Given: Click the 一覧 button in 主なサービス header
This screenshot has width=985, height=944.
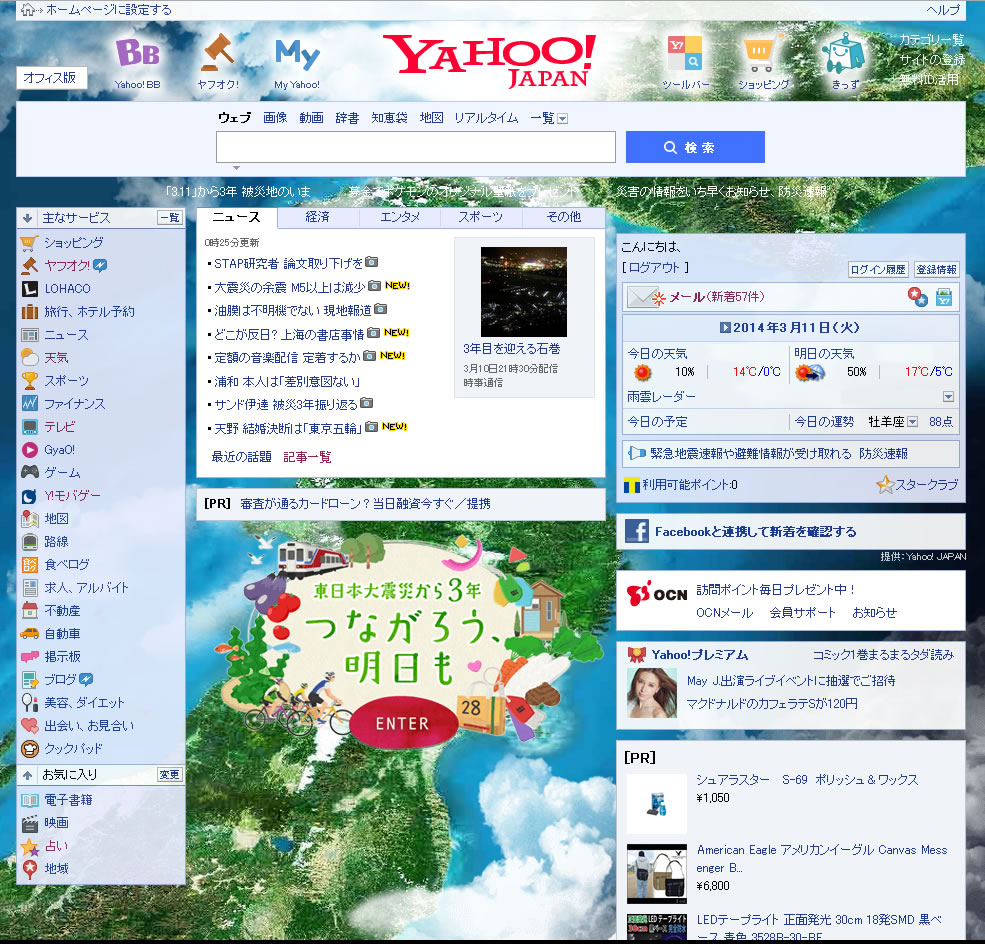Looking at the screenshot, I should [170, 217].
